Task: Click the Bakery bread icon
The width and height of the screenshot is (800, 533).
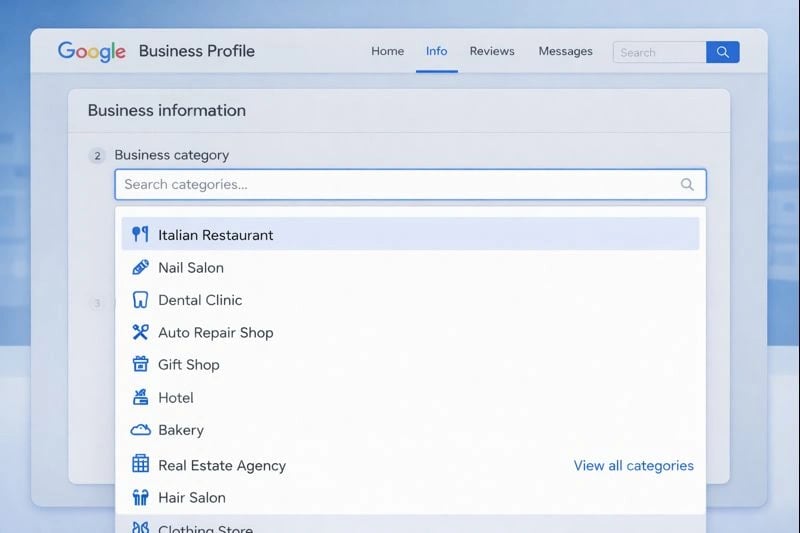Action: click(140, 429)
